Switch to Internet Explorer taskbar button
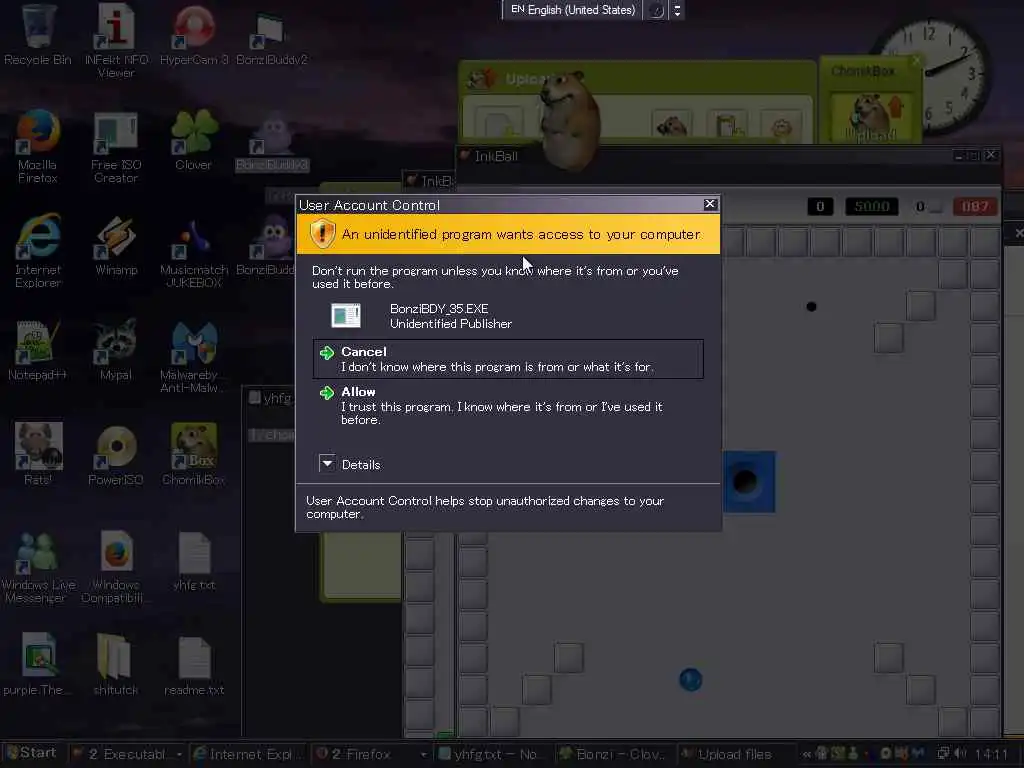1024x768 pixels. click(x=248, y=754)
